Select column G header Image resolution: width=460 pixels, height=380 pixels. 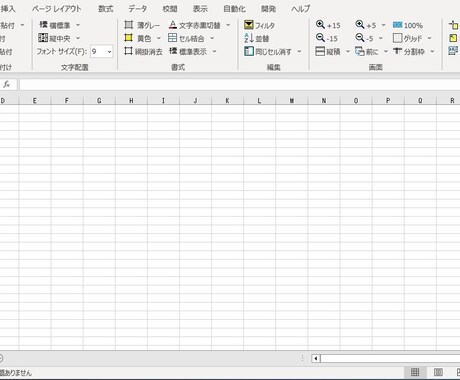(x=99, y=100)
